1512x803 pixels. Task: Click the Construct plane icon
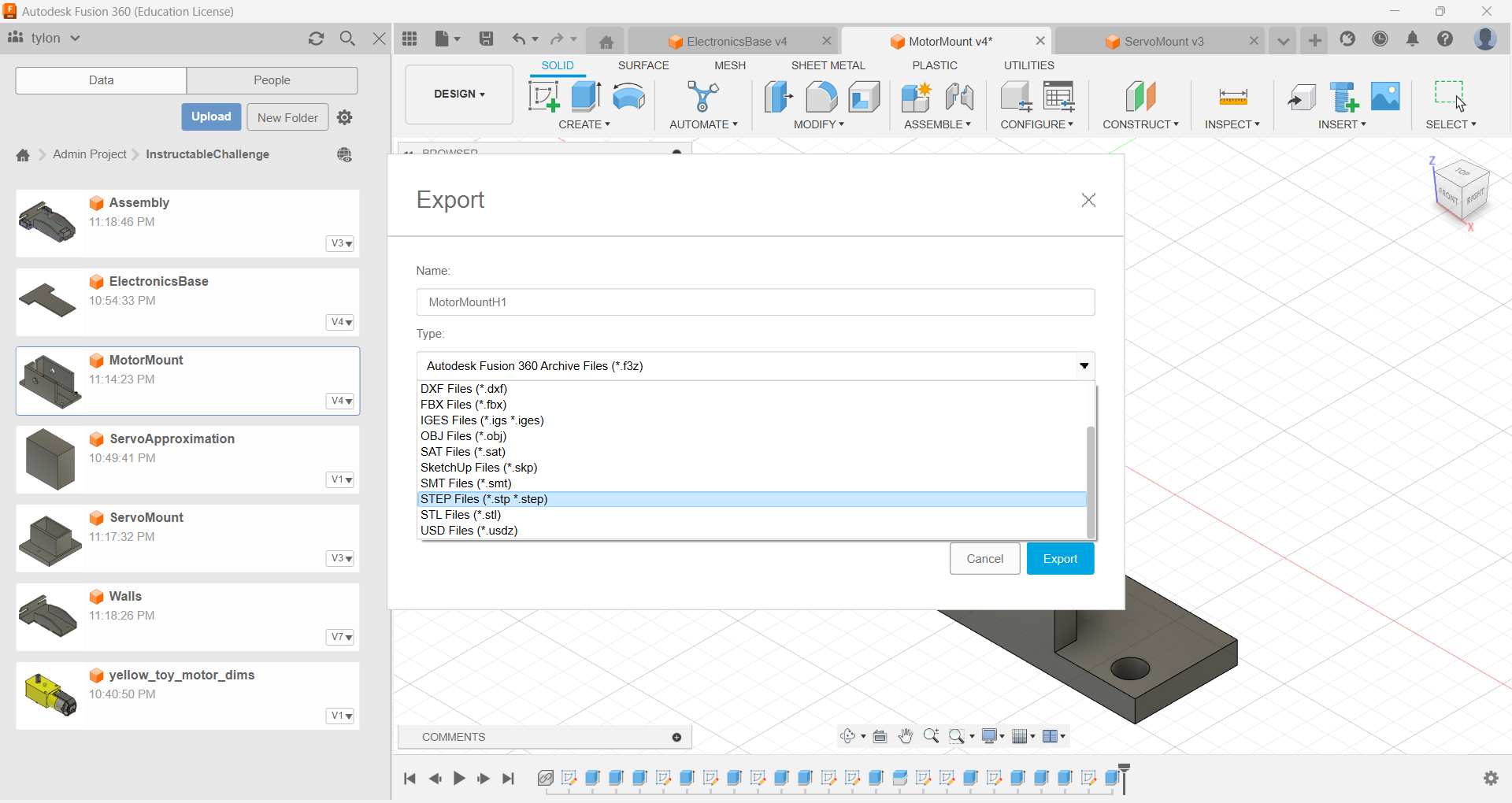[x=1140, y=97]
